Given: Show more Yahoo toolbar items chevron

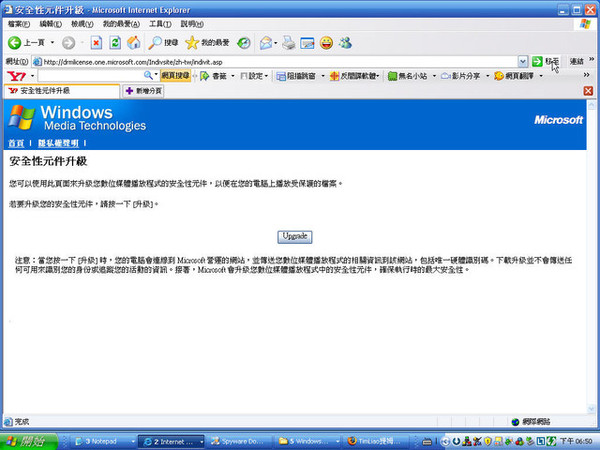Looking at the screenshot, I should (x=586, y=75).
